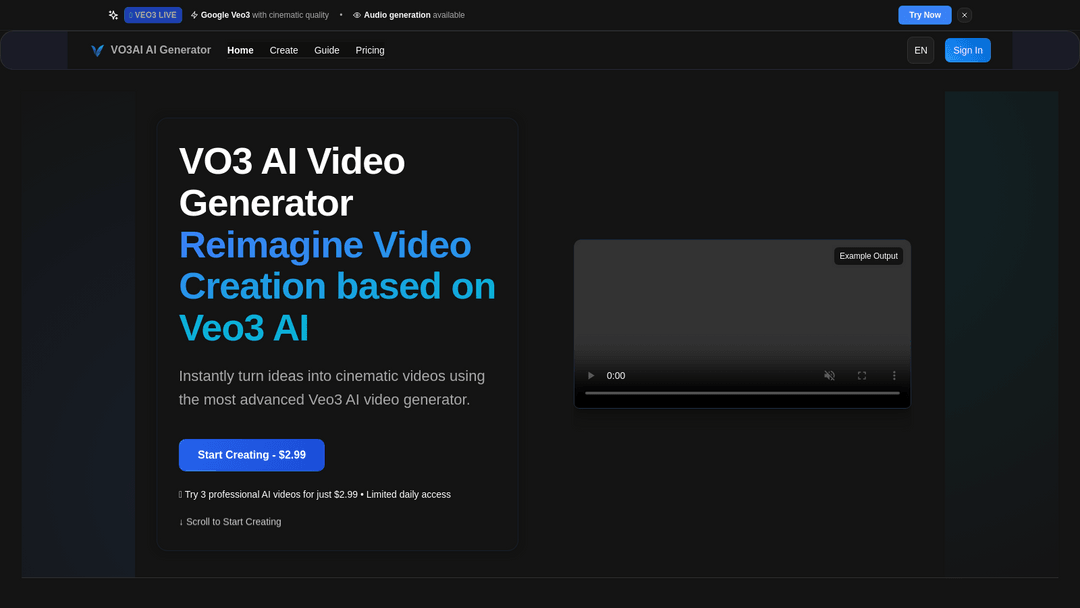Screen dimensions: 1080x608
Task: Open the video's three-dot options menu
Action: coord(894,375)
